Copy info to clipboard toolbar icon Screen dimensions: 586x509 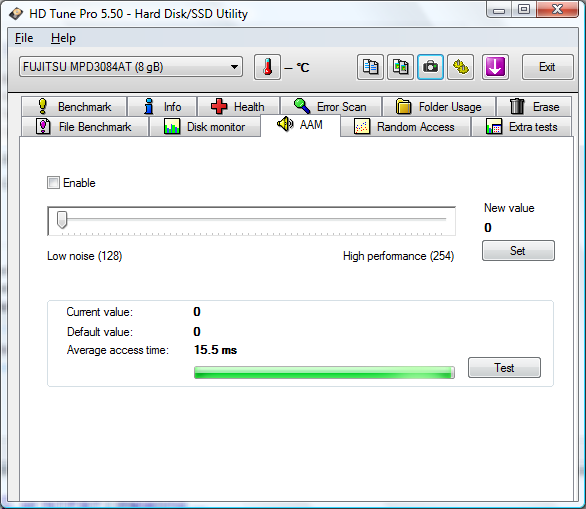click(x=370, y=67)
